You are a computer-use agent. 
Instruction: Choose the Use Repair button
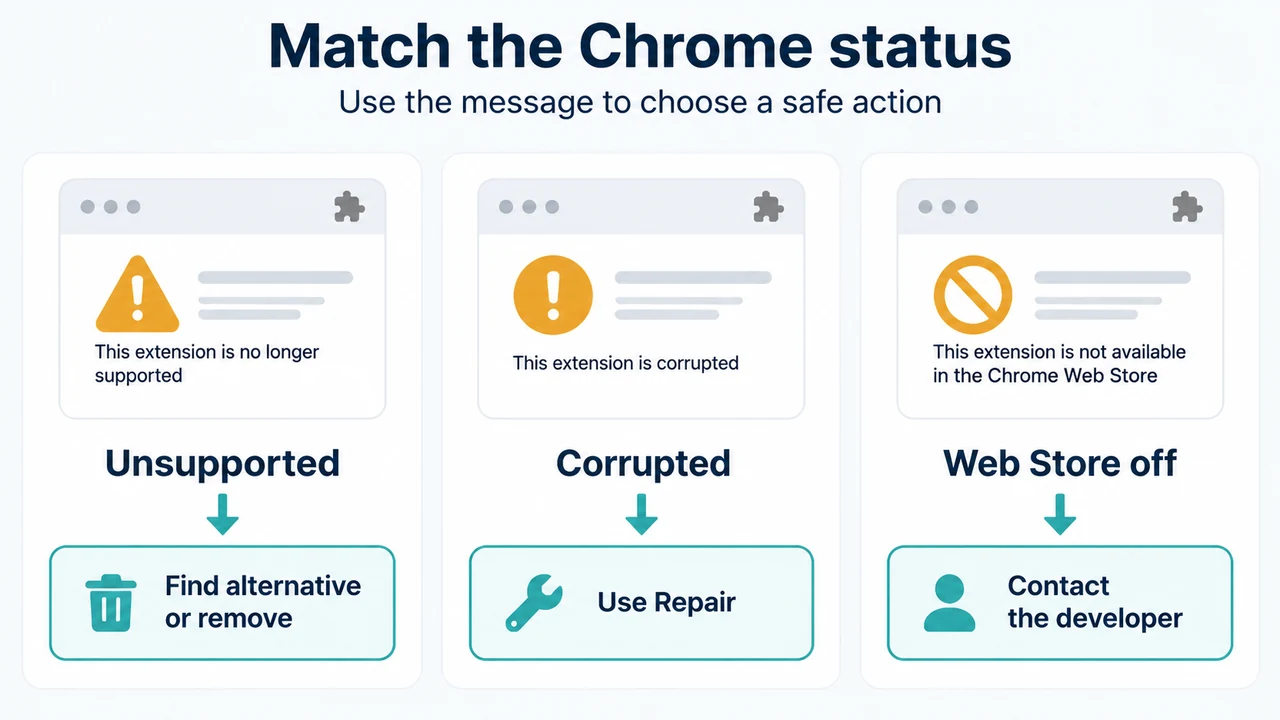pos(641,603)
